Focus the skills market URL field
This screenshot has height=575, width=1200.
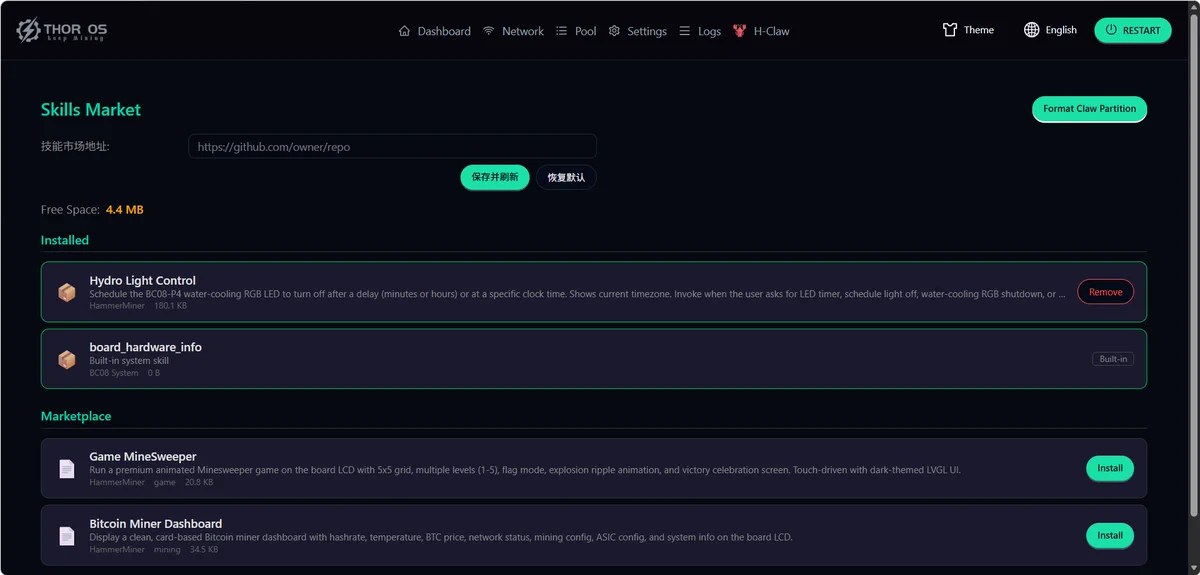[392, 146]
